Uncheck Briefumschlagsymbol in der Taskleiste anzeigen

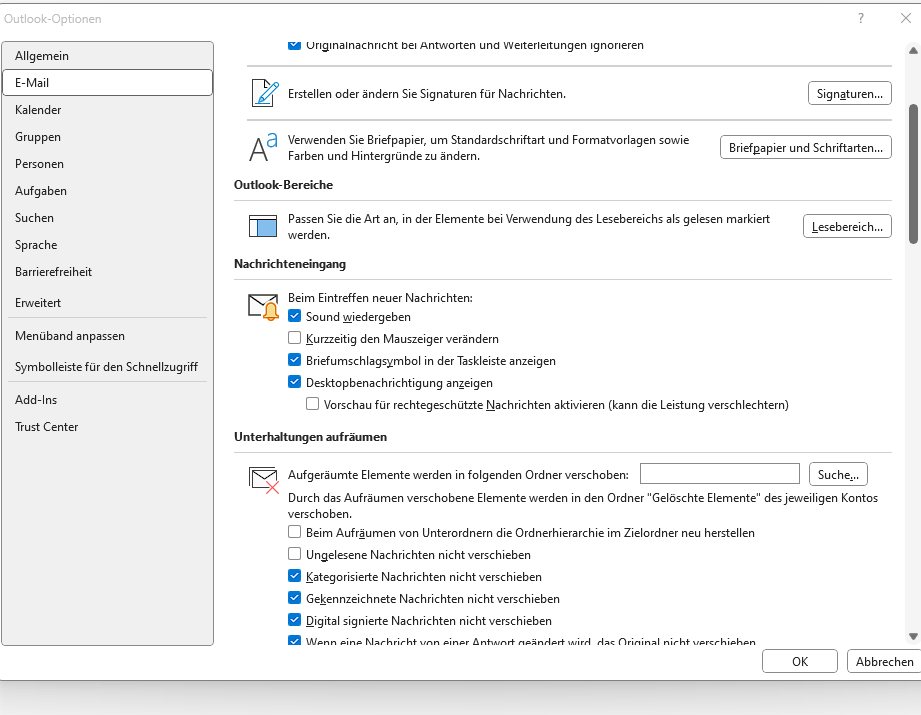click(294, 360)
